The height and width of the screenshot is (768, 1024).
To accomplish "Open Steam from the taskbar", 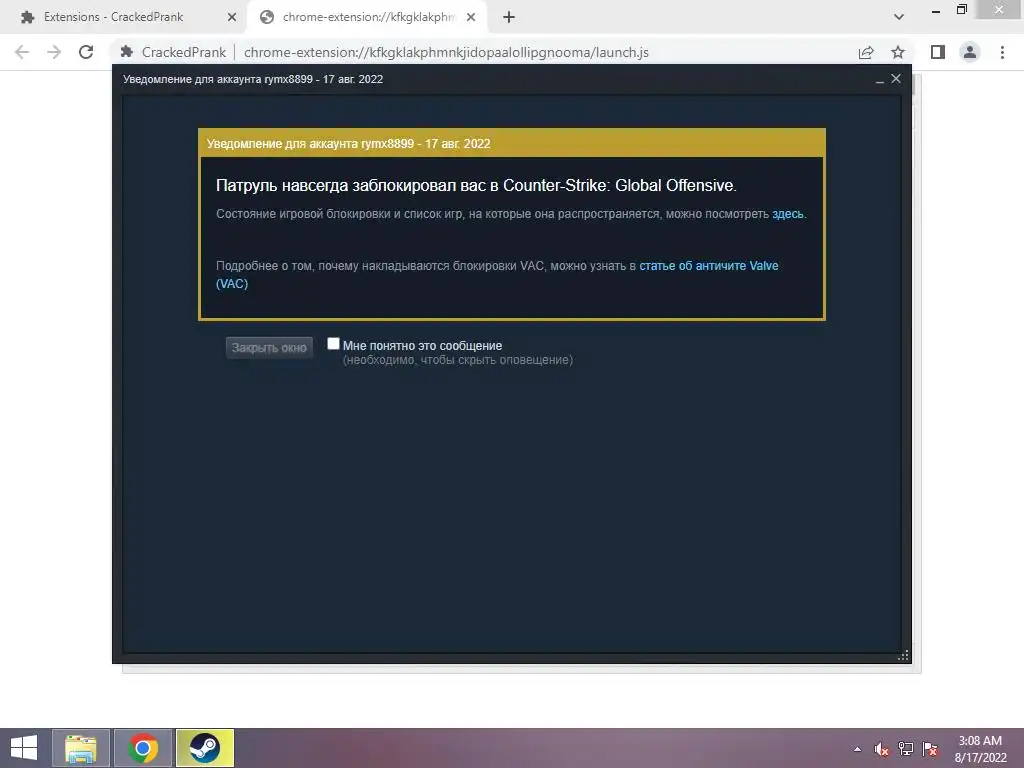I will [x=204, y=748].
